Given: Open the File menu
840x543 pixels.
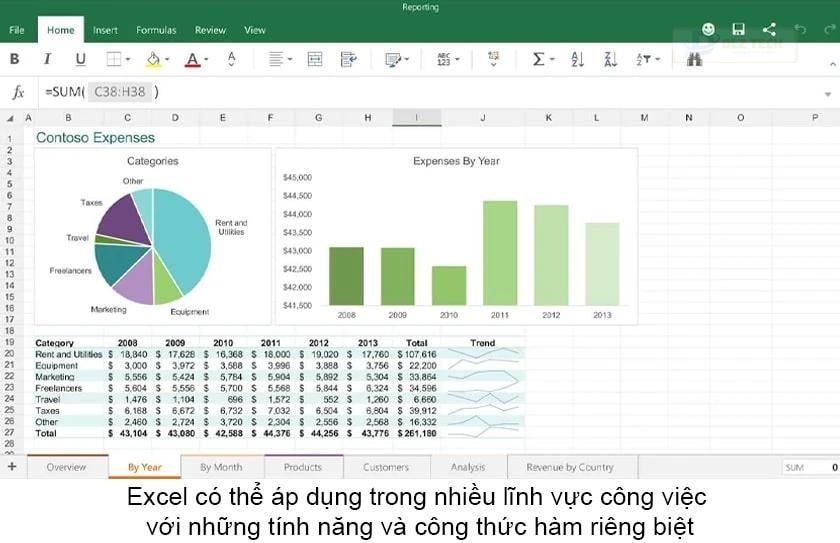Looking at the screenshot, I should coord(17,30).
